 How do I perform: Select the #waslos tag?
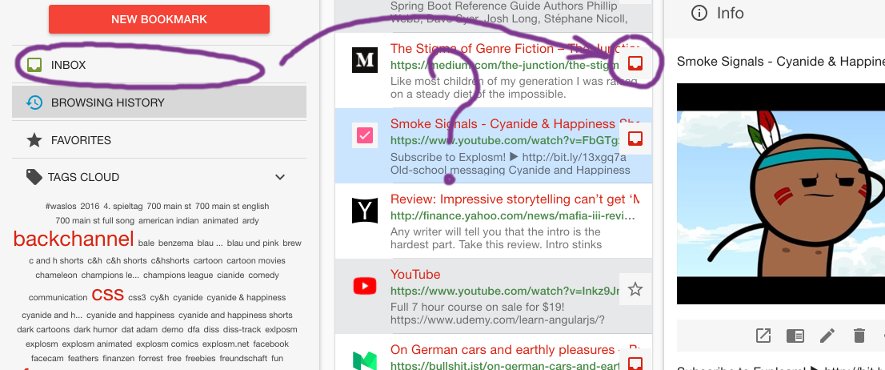click(x=61, y=206)
